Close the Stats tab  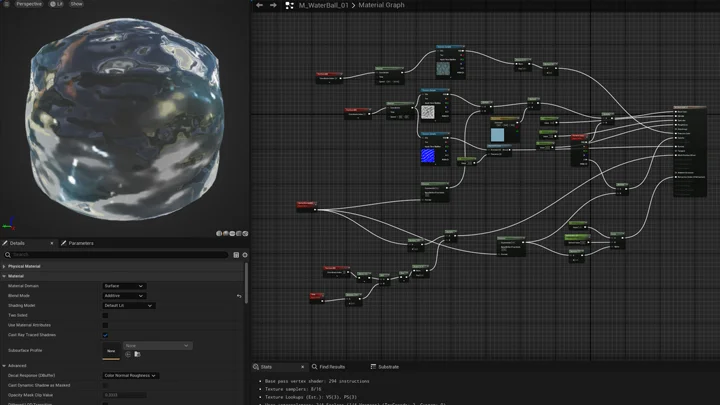click(302, 367)
